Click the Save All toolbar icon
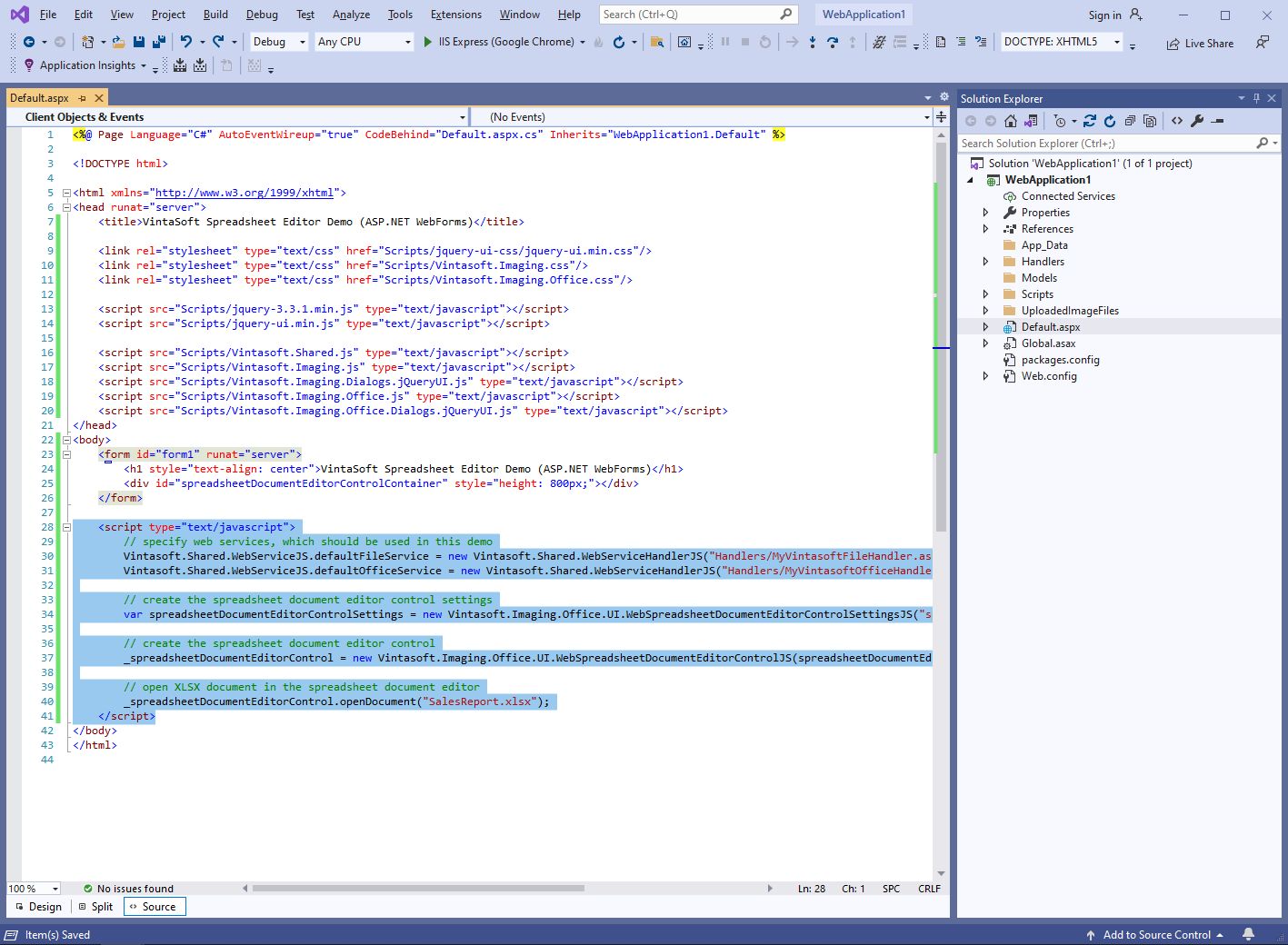Screen dimensions: 1288x945 (159, 42)
